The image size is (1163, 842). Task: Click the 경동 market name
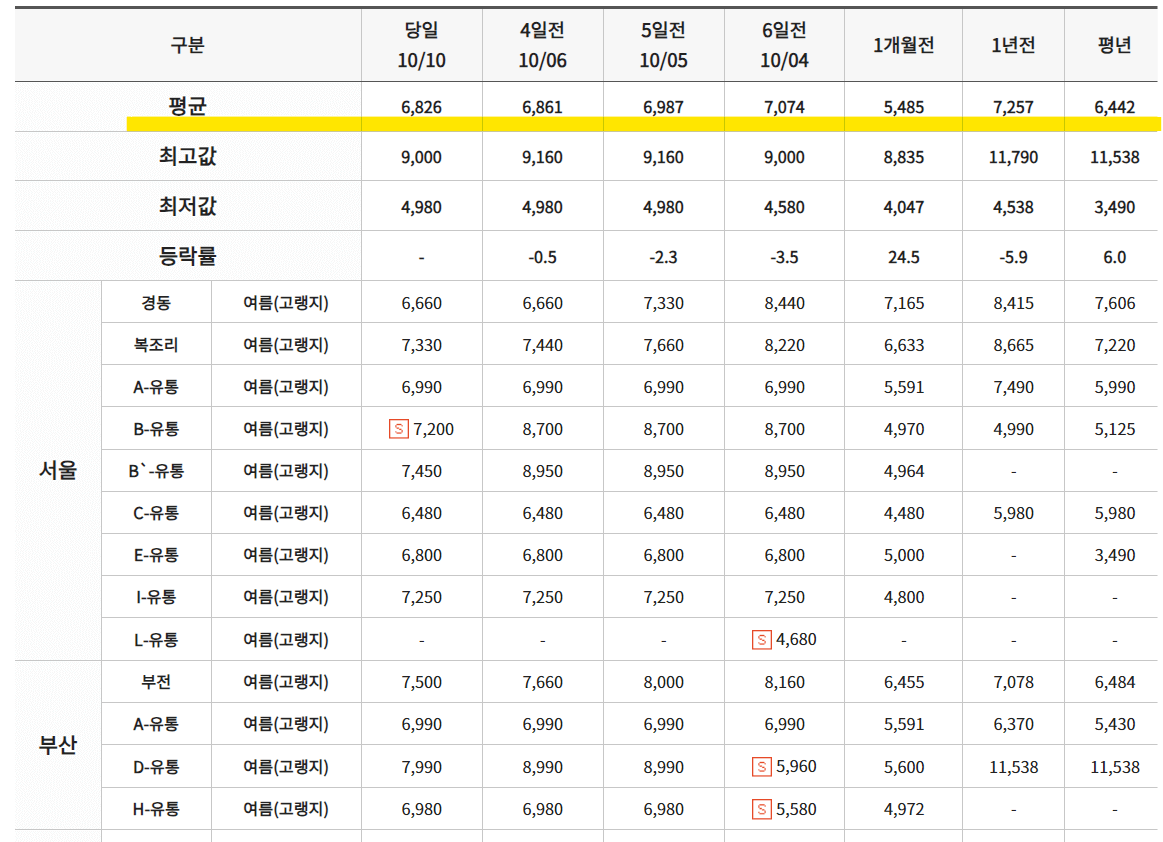pyautogui.click(x=156, y=303)
